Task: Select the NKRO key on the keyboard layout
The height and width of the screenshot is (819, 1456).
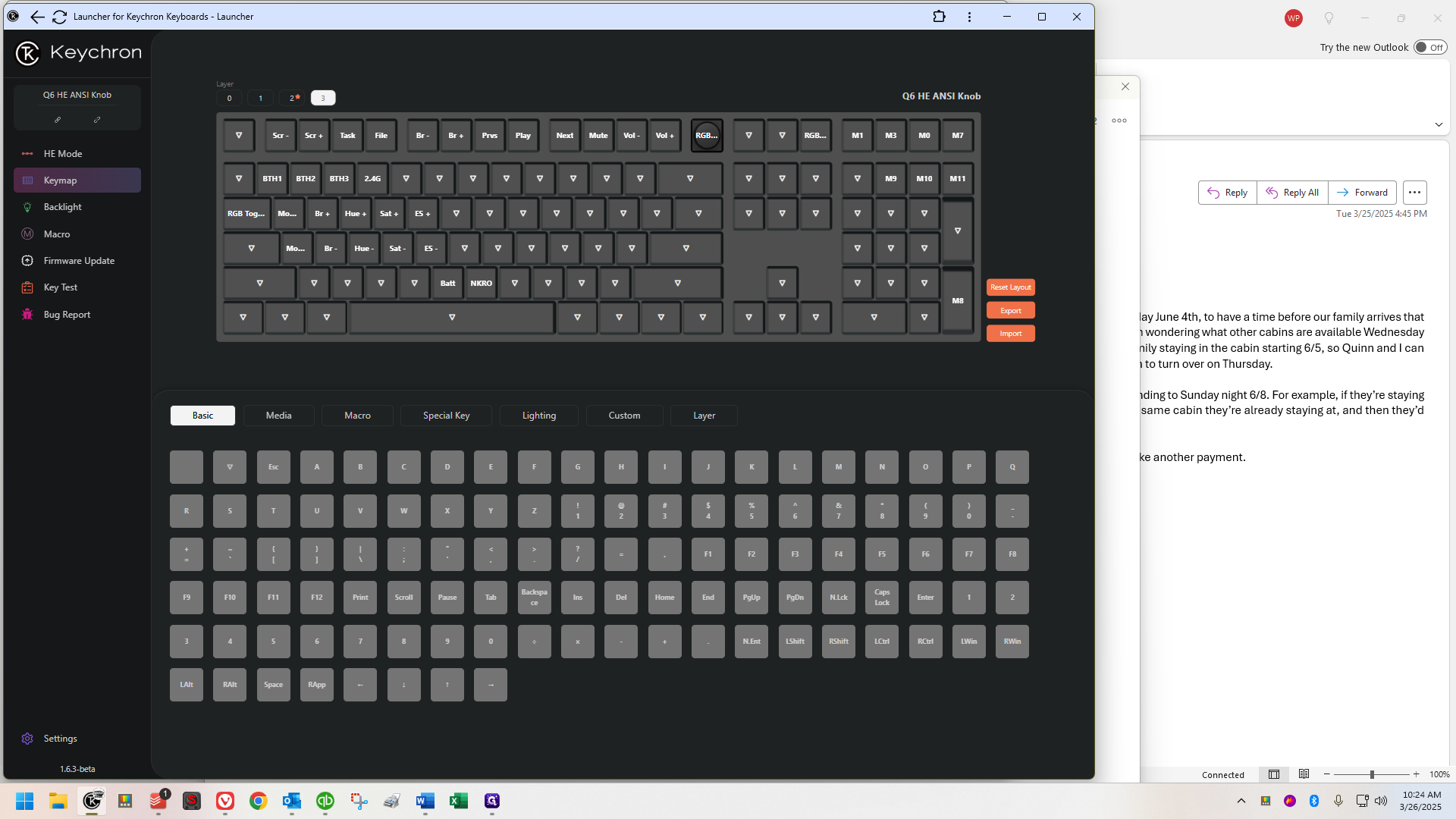Action: tap(482, 284)
